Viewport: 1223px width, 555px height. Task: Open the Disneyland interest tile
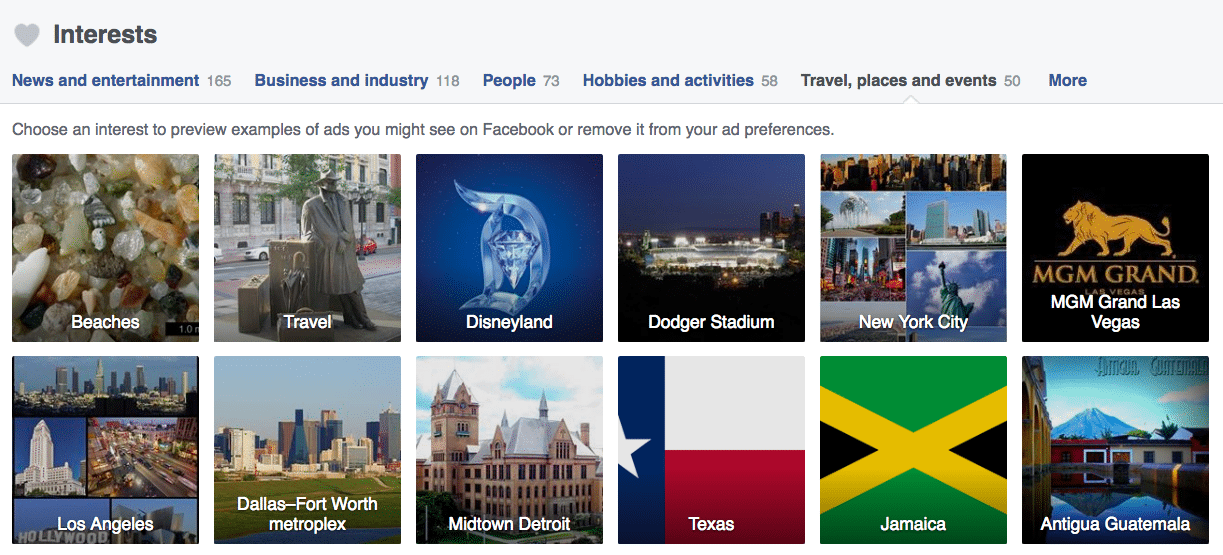tap(509, 248)
